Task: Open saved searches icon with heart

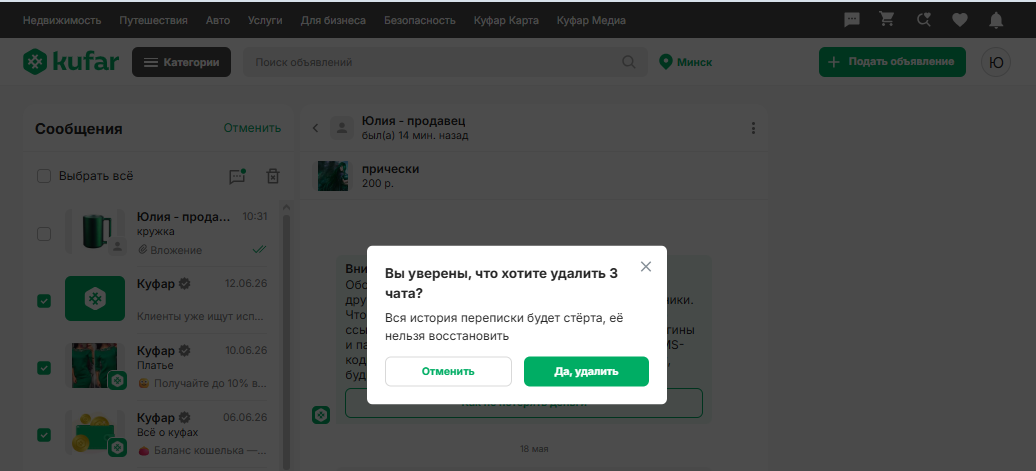Action: click(x=924, y=20)
